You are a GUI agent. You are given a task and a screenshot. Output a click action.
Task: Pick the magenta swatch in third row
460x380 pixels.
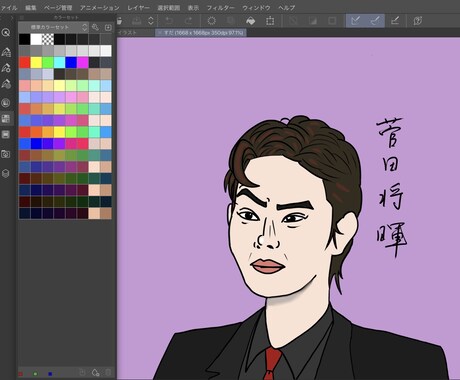(82, 62)
